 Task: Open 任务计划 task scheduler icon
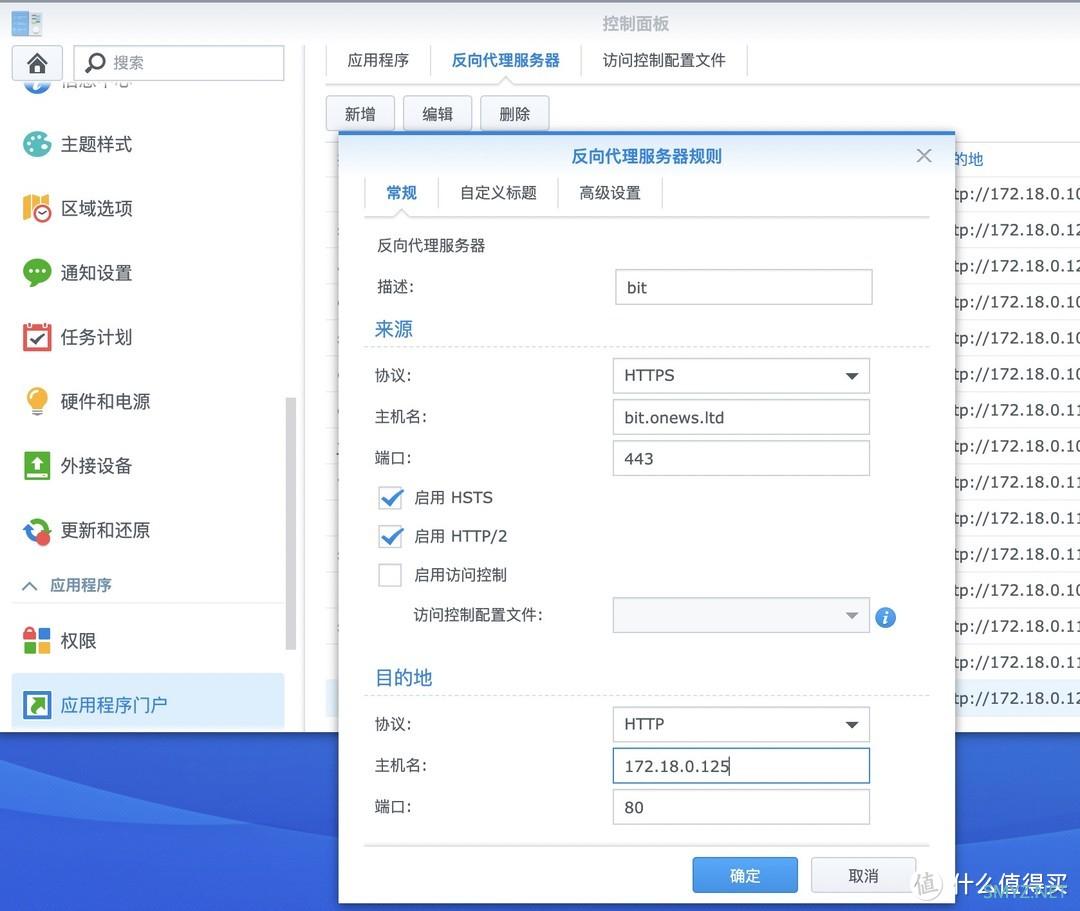[x=37, y=337]
